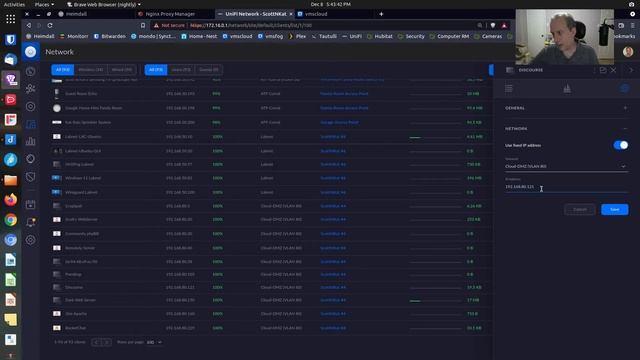Pop out the Discourse panel
This screenshot has height=360, width=640.
[x=603, y=70]
